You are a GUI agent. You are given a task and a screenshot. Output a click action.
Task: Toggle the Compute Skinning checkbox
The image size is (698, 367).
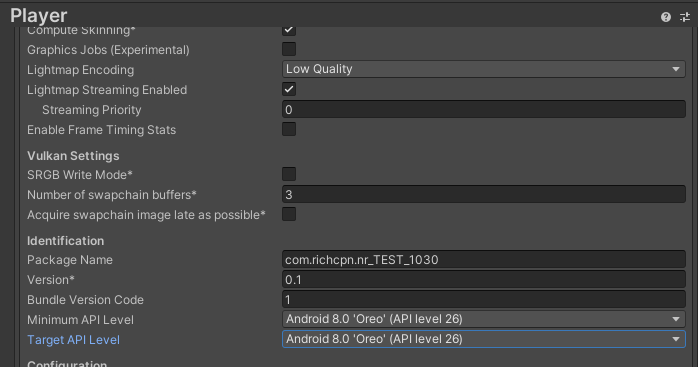(289, 30)
